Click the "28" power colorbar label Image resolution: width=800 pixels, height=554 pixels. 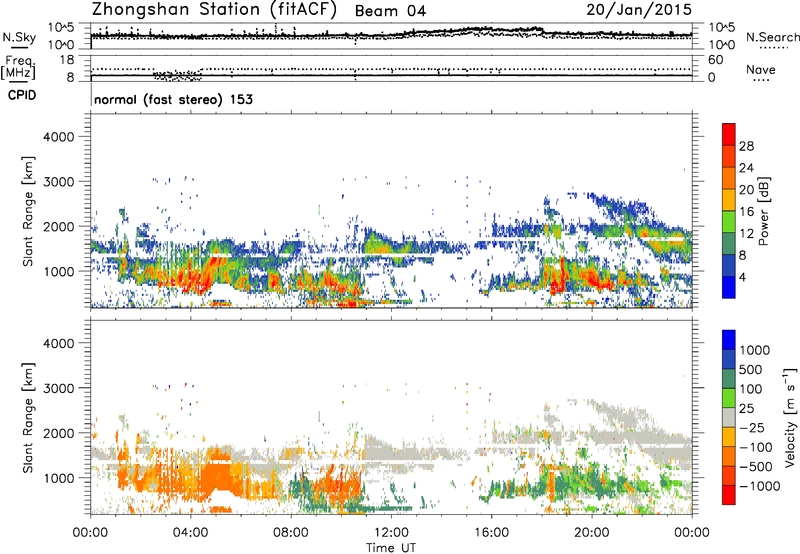click(746, 146)
